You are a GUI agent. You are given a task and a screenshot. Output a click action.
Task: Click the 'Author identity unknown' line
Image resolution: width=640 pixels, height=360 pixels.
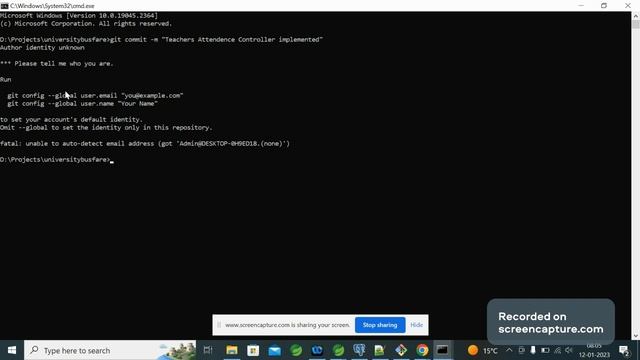click(x=42, y=48)
